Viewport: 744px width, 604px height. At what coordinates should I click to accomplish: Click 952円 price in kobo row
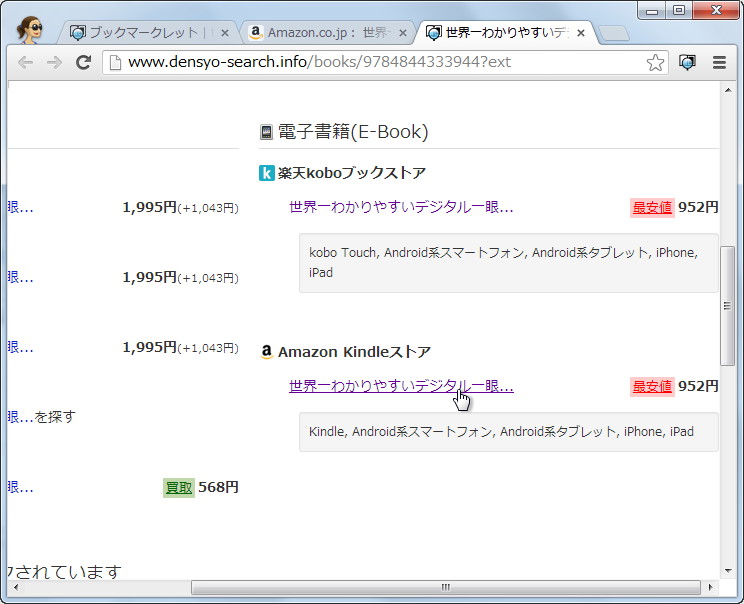pos(698,207)
